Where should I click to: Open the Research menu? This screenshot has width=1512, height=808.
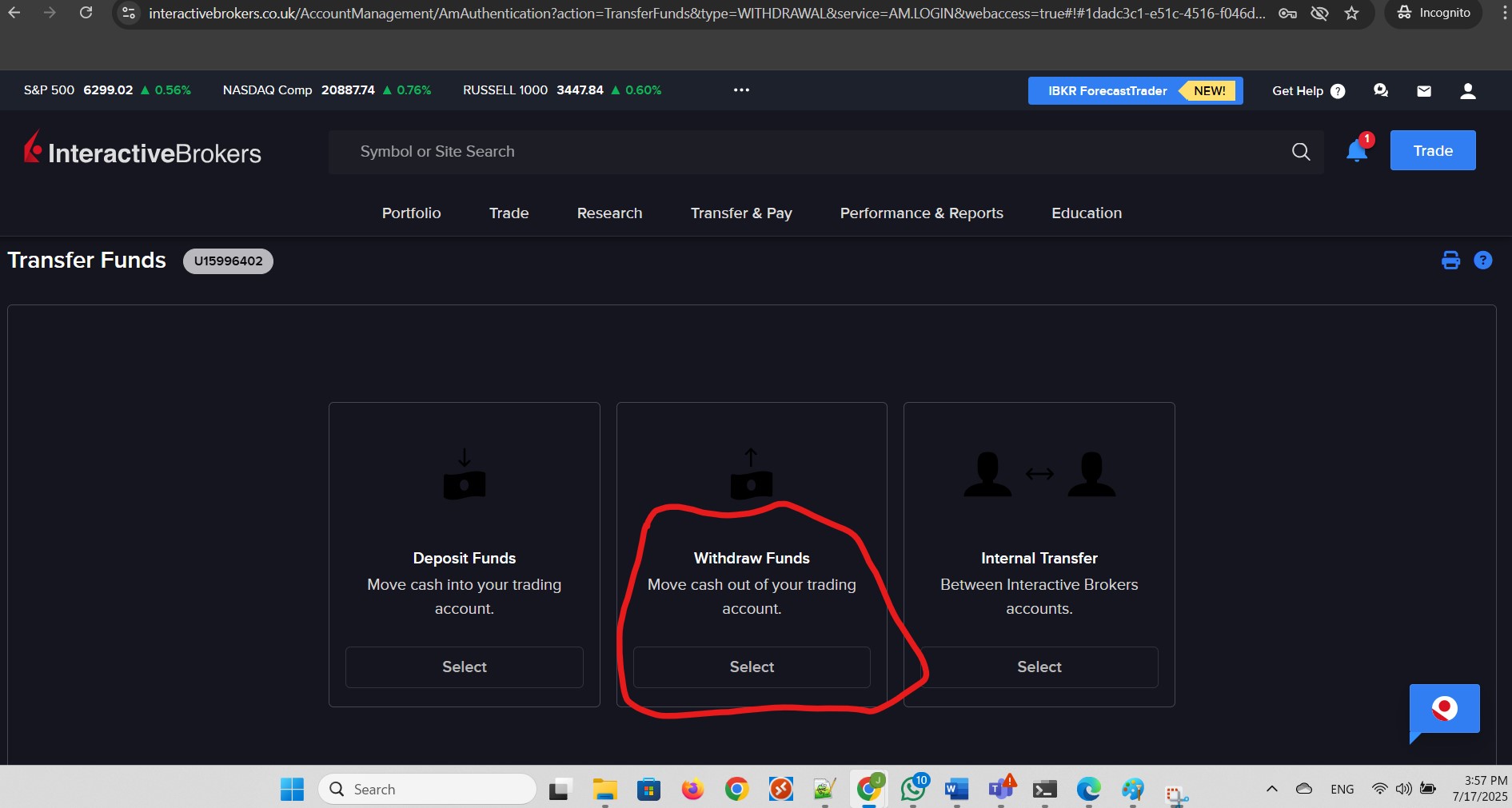pyautogui.click(x=609, y=213)
